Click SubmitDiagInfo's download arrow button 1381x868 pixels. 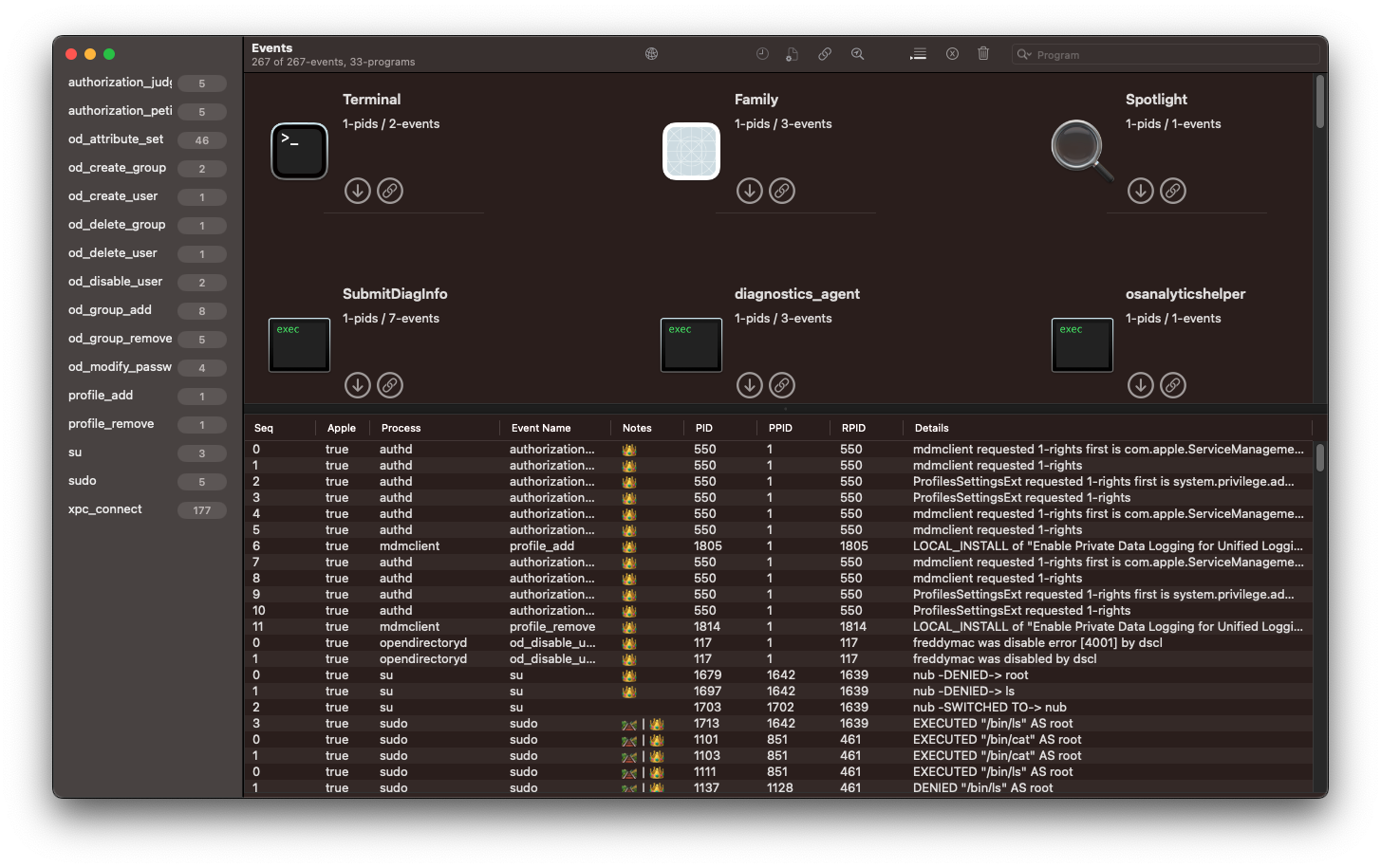[x=358, y=385]
